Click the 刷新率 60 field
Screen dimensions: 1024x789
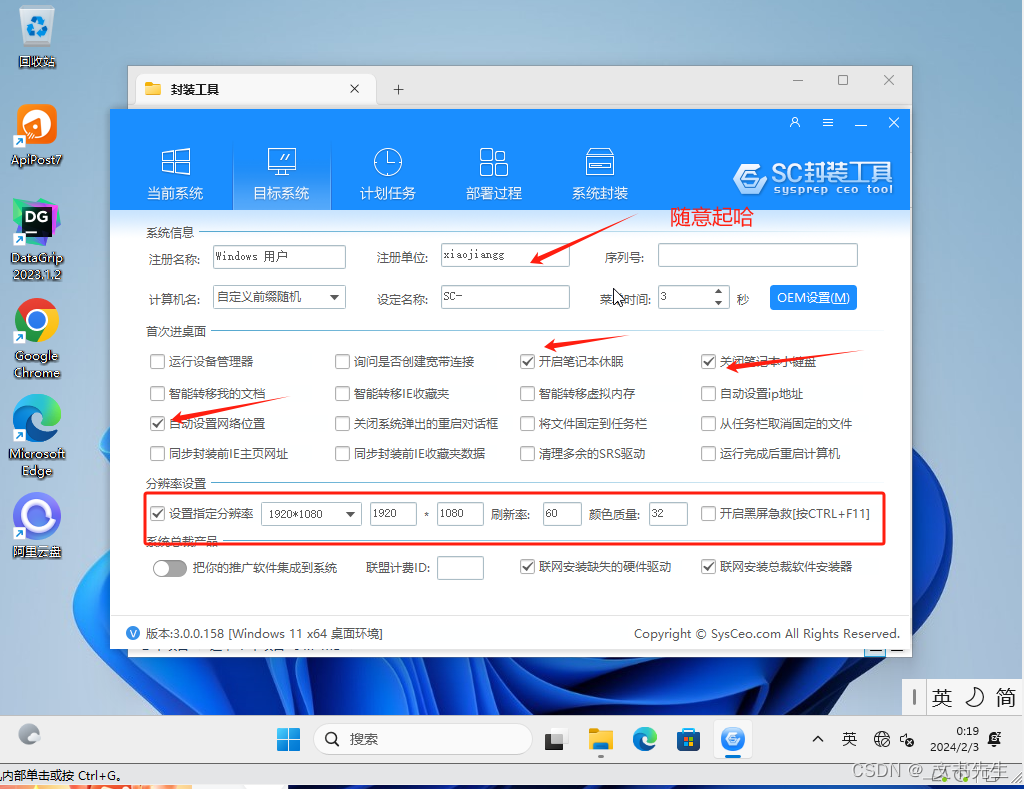(x=562, y=513)
